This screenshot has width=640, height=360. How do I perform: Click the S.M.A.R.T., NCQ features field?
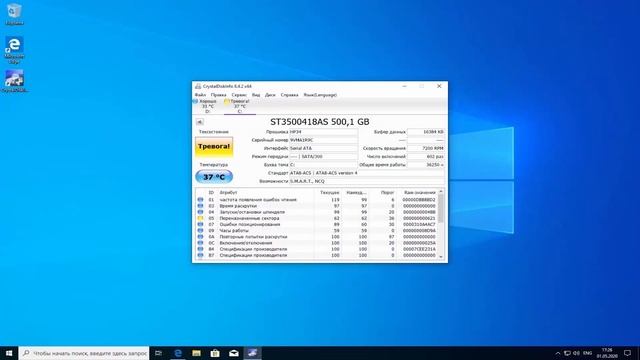point(367,181)
